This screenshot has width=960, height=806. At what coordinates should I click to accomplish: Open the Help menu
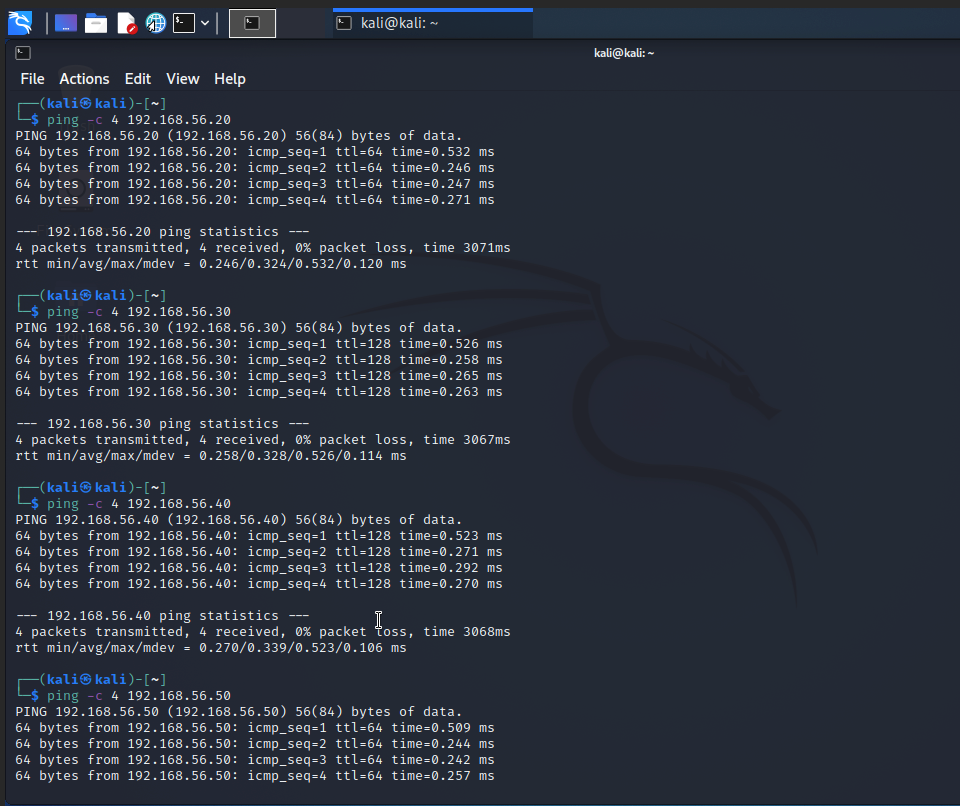[x=230, y=79]
